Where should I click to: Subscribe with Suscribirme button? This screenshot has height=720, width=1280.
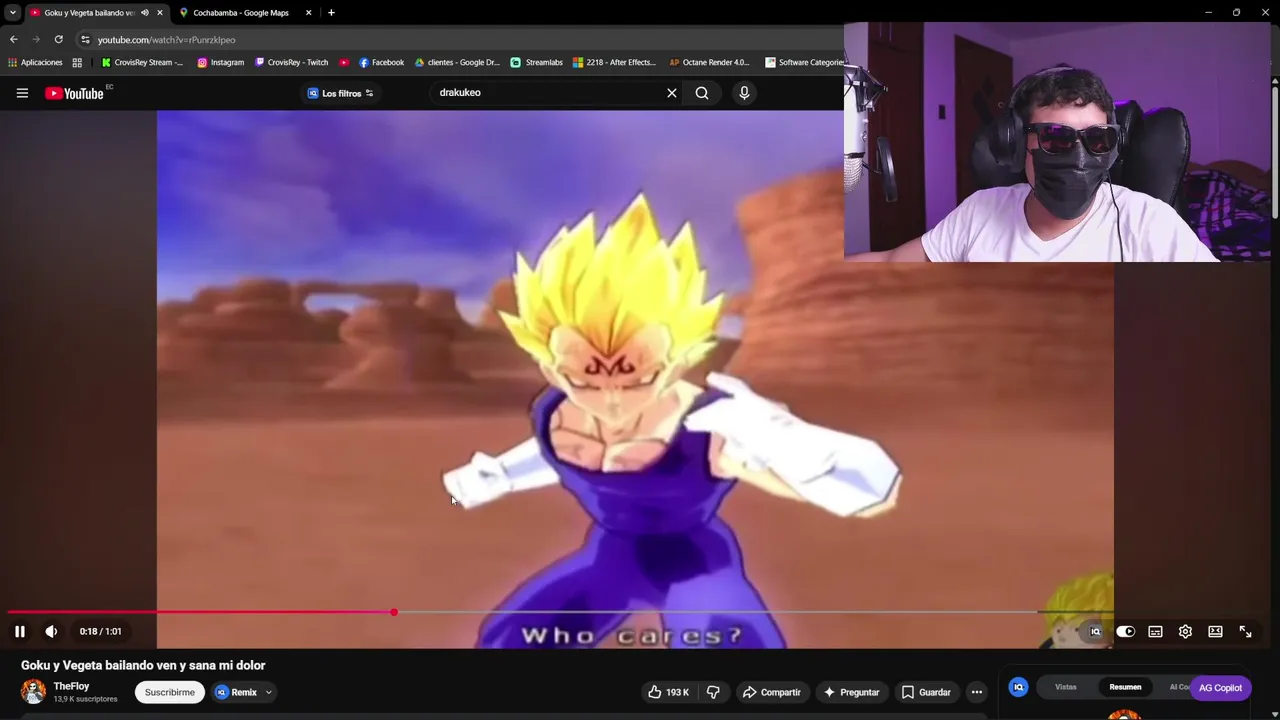click(x=170, y=692)
